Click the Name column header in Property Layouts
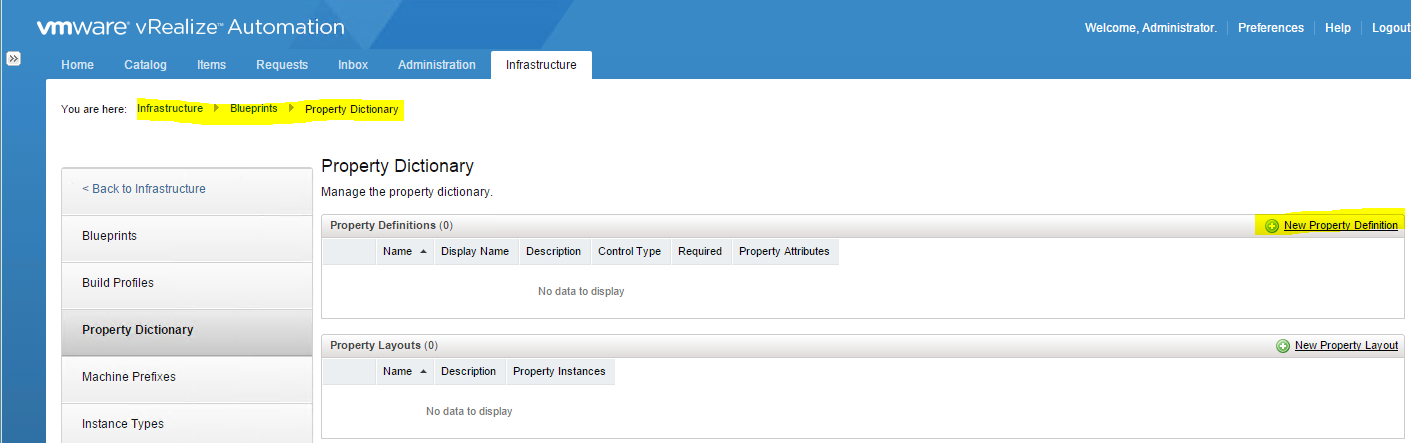The width and height of the screenshot is (1411, 443). (405, 371)
